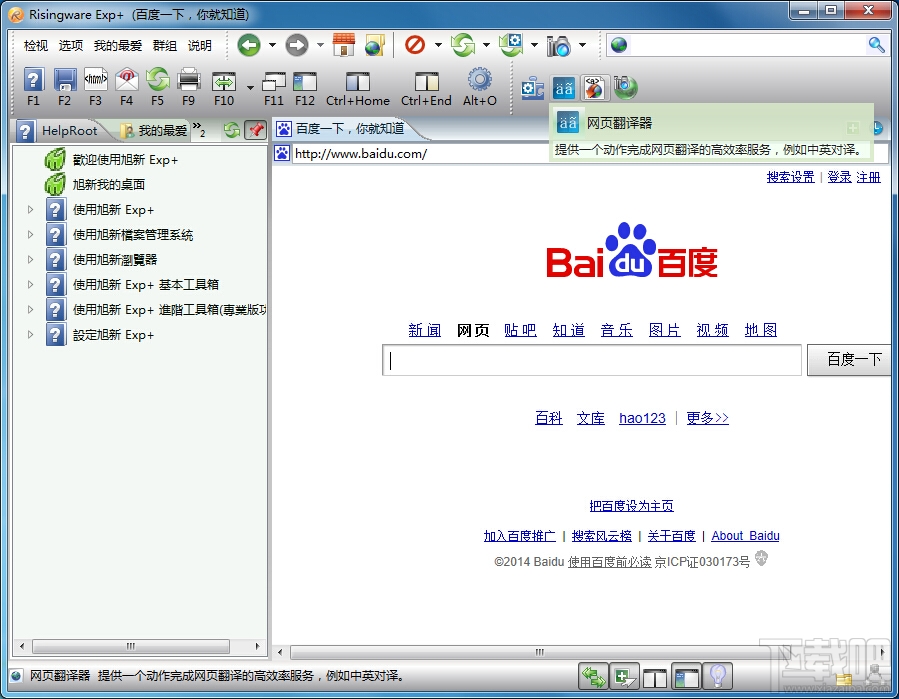
Task: Click the About Baidu link
Action: 745,536
